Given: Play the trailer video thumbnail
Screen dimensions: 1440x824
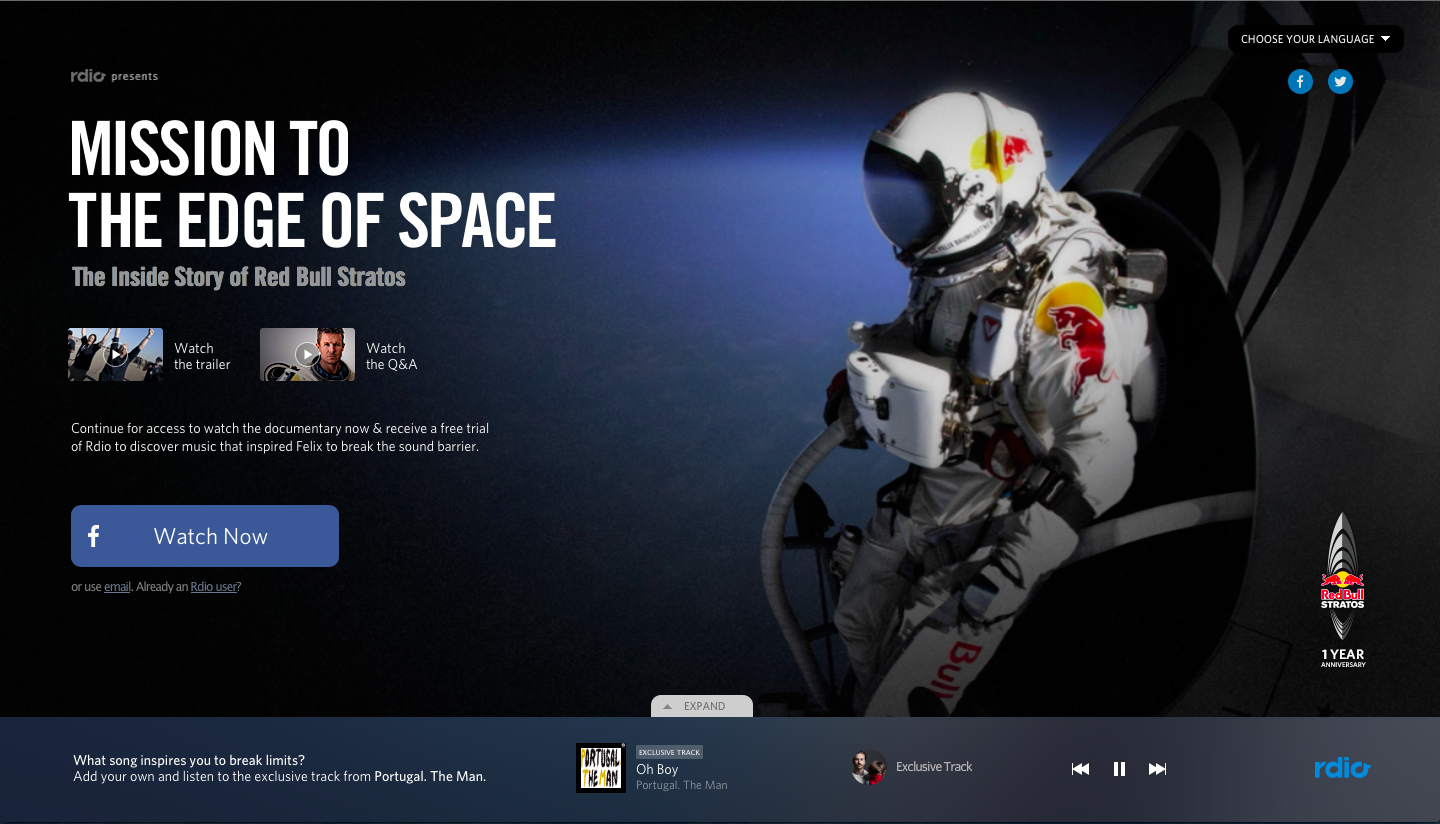Looking at the screenshot, I should coord(116,354).
